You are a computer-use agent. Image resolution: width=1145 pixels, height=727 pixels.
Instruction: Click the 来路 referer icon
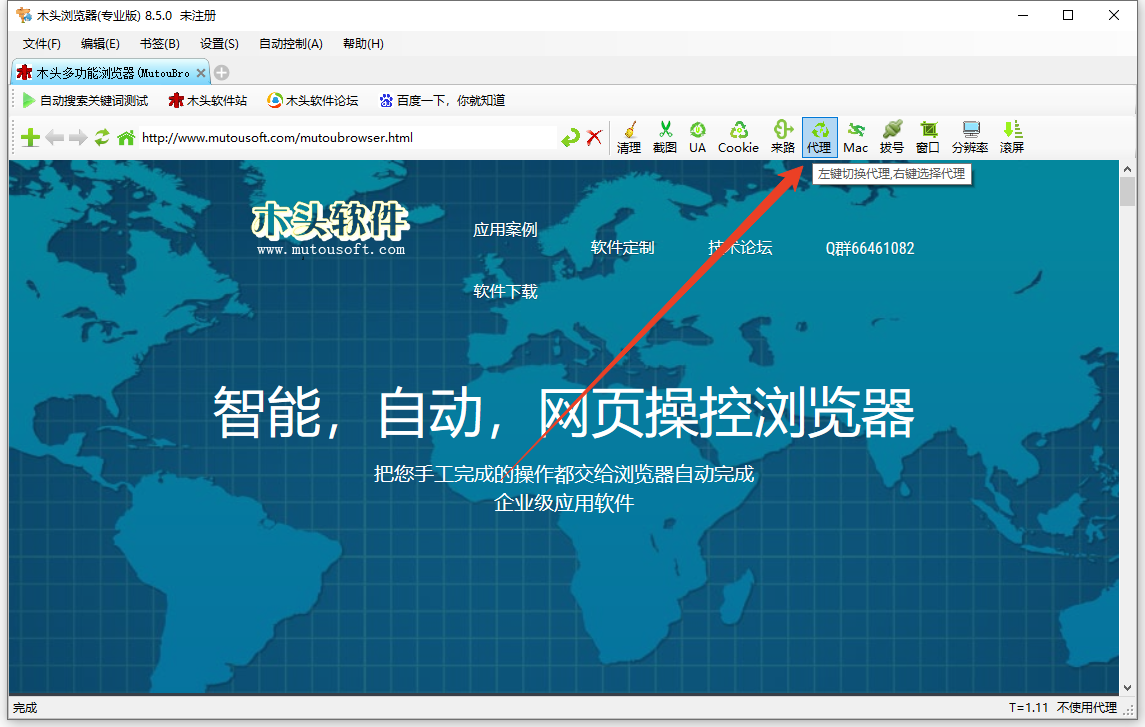(x=783, y=135)
